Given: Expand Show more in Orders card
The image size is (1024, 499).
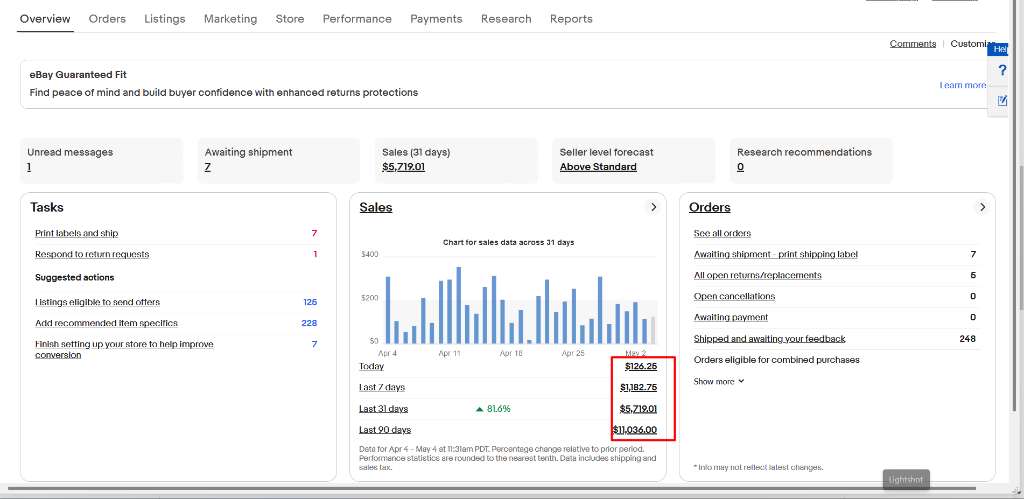Looking at the screenshot, I should 719,381.
